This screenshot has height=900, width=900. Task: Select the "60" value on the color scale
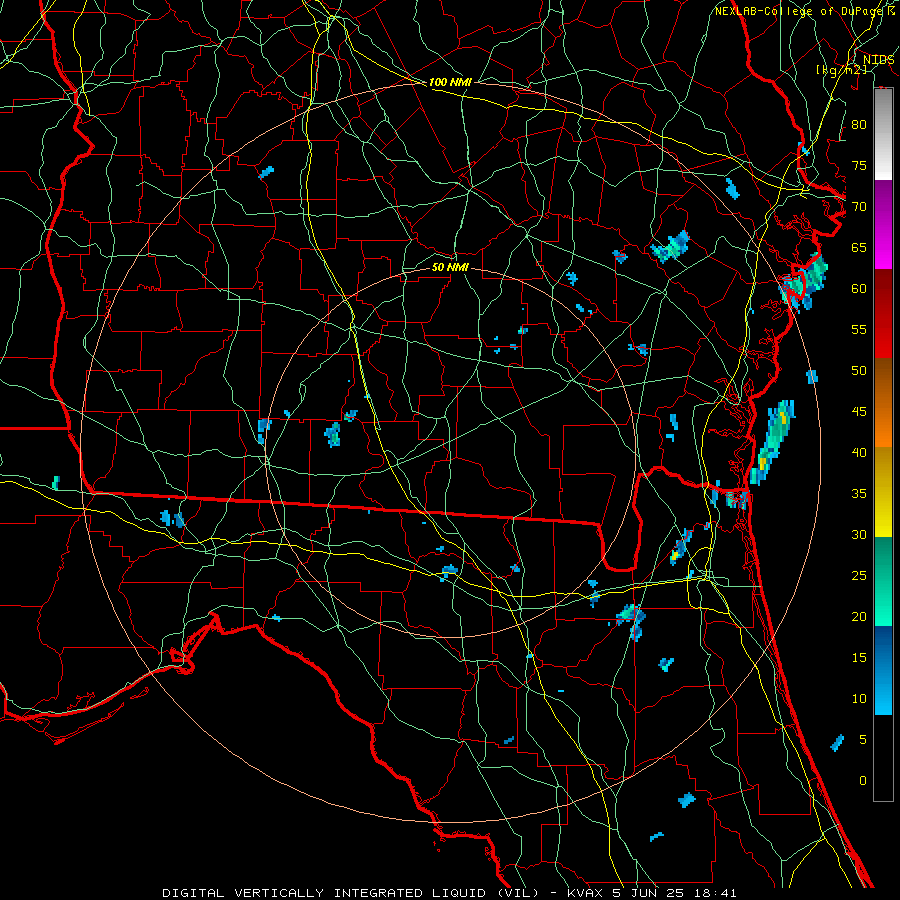point(859,289)
